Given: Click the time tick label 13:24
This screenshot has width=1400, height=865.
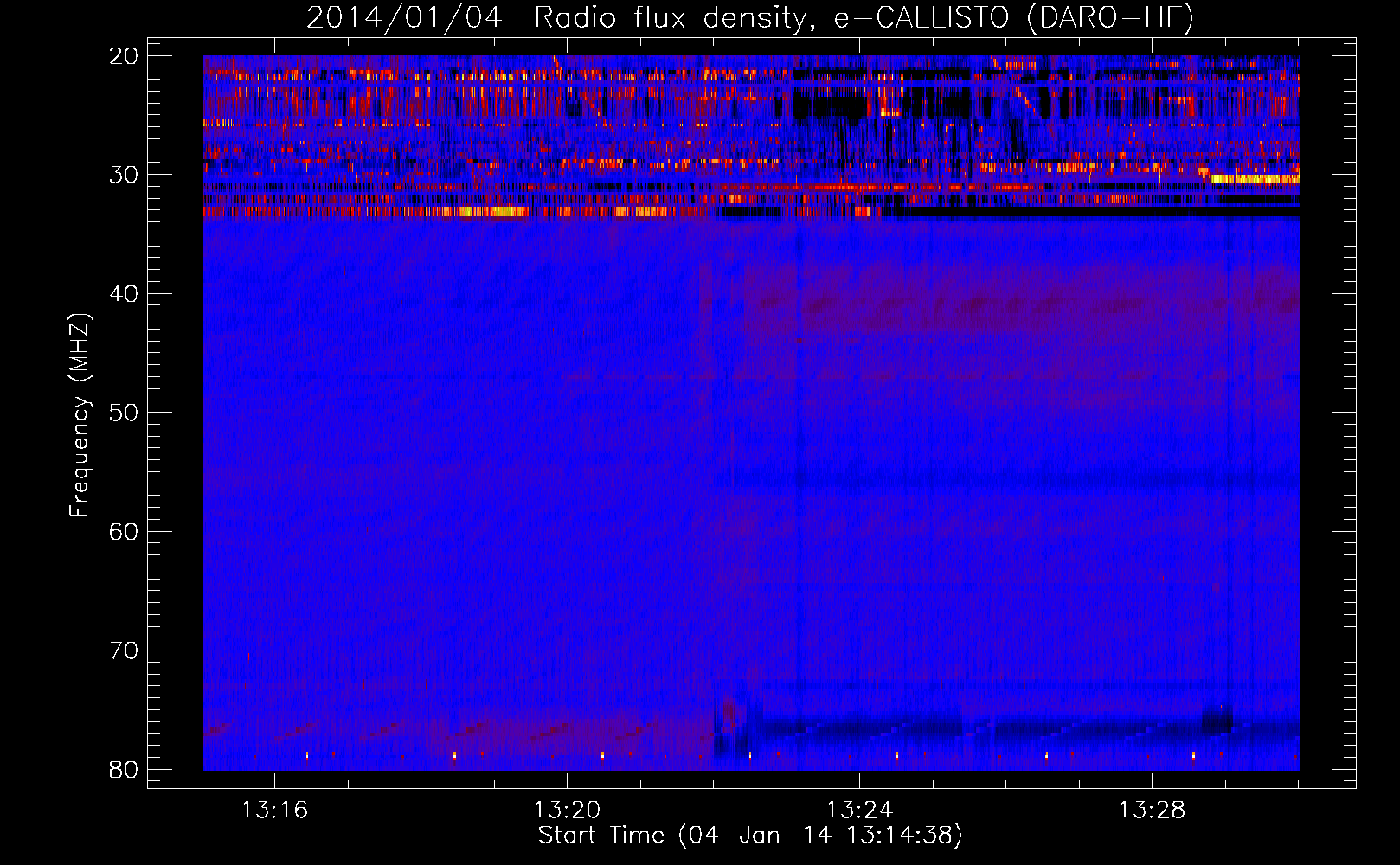Looking at the screenshot, I should point(859,811).
